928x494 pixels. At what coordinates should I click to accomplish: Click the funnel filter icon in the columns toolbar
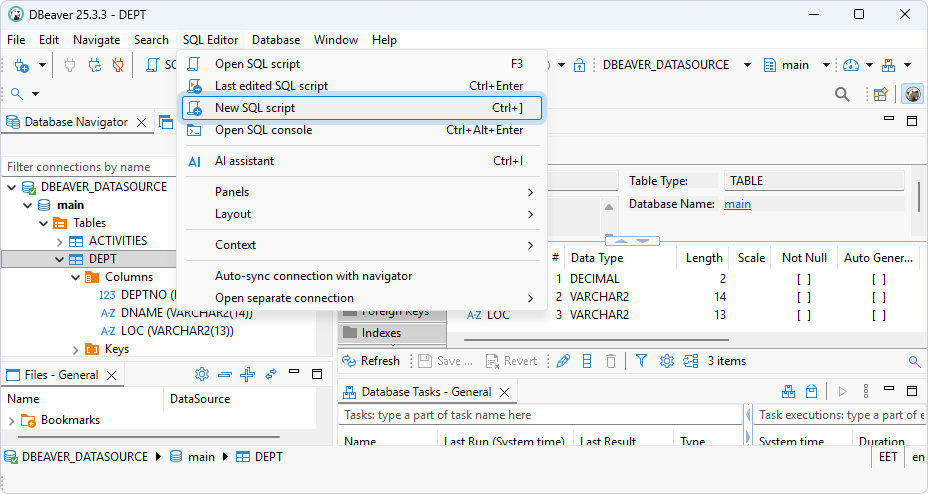coord(642,361)
